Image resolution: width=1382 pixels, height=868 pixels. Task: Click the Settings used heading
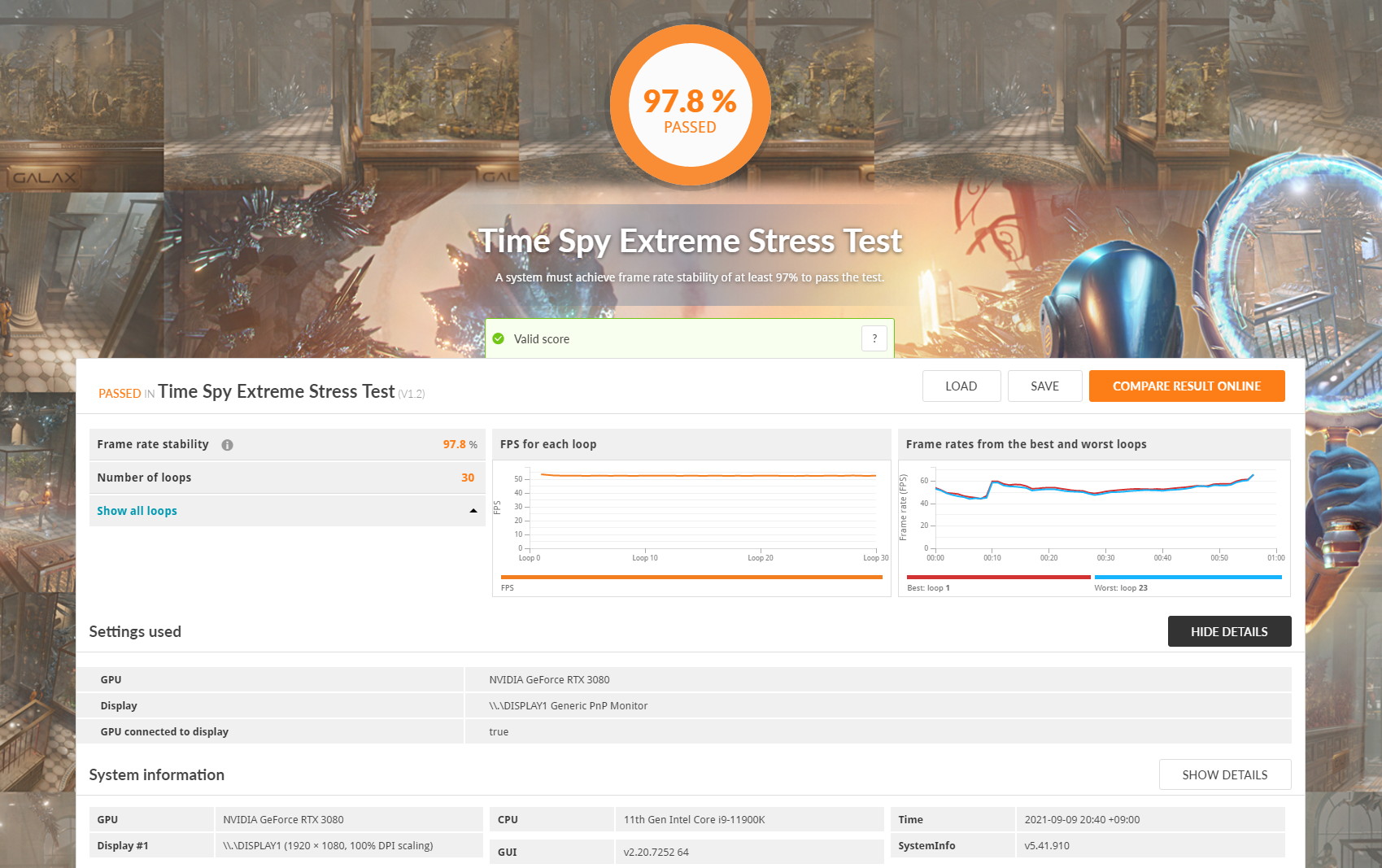[135, 631]
